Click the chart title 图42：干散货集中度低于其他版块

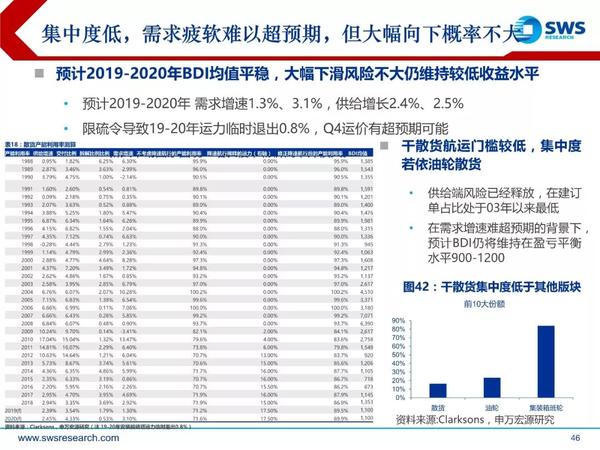(x=492, y=287)
